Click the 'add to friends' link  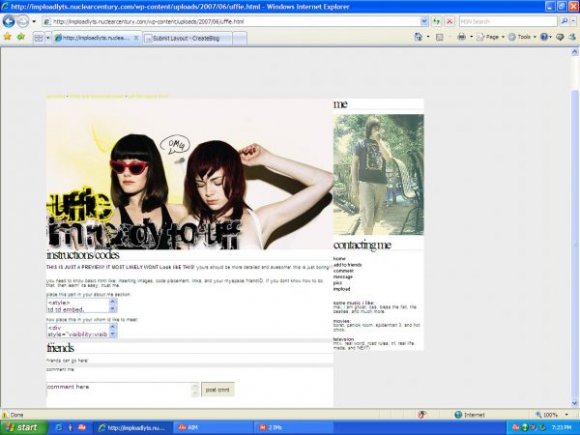(x=347, y=265)
